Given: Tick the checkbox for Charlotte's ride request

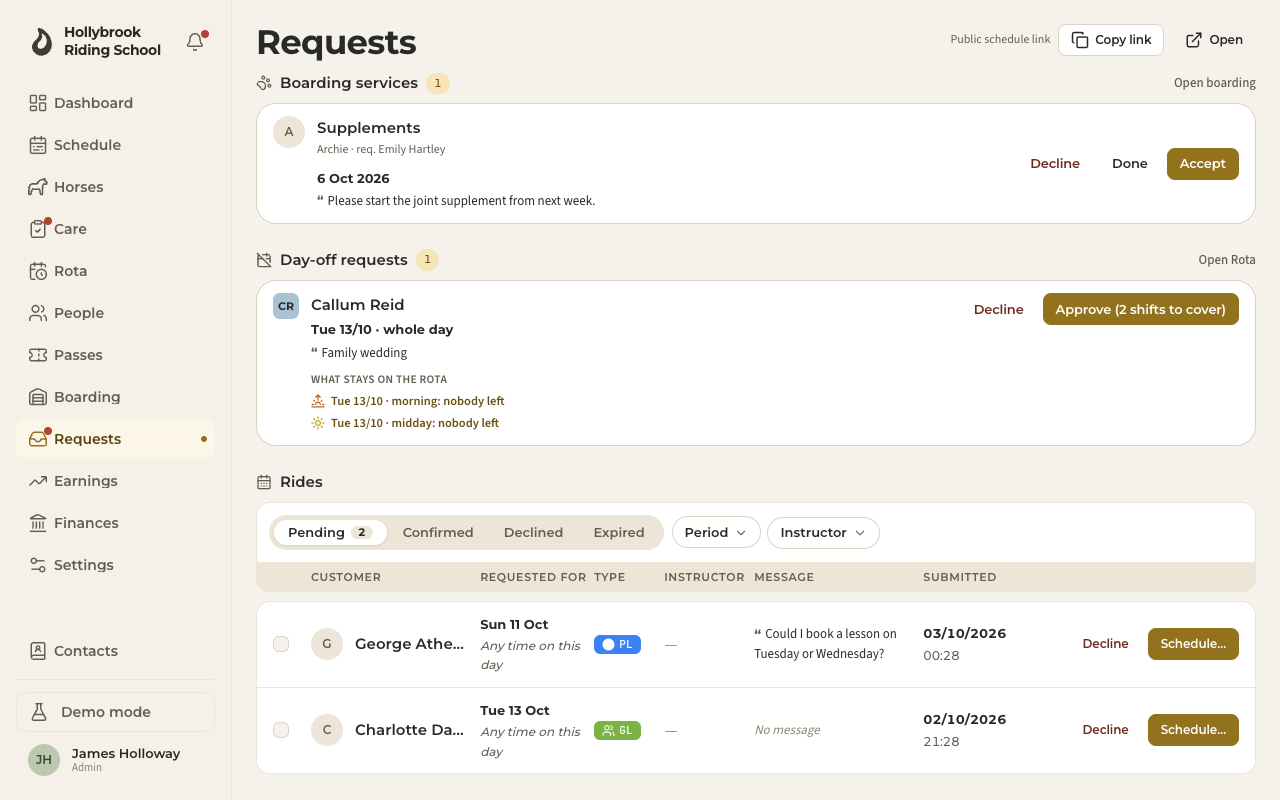Looking at the screenshot, I should (x=281, y=730).
